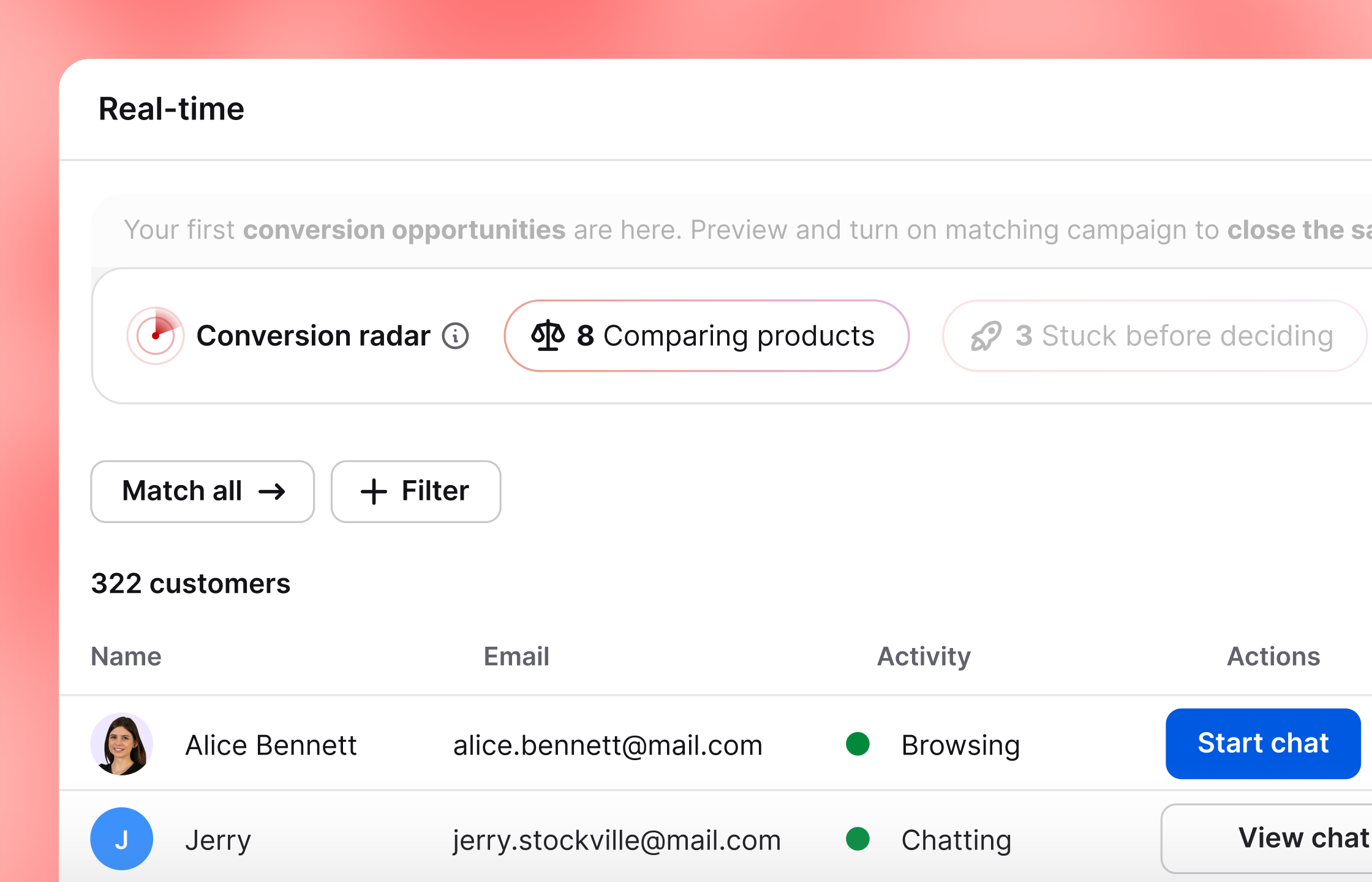Select the name Jerry
This screenshot has height=882, width=1372.
point(218,840)
